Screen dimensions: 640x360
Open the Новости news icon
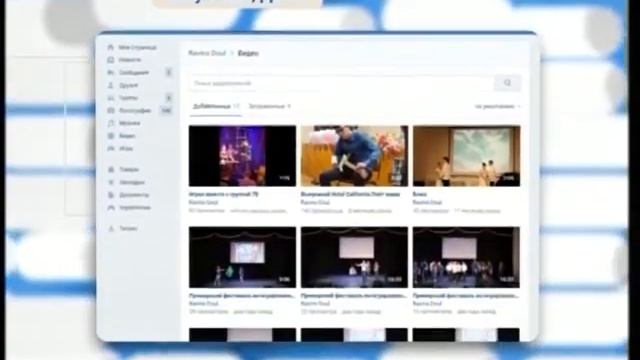111,60
